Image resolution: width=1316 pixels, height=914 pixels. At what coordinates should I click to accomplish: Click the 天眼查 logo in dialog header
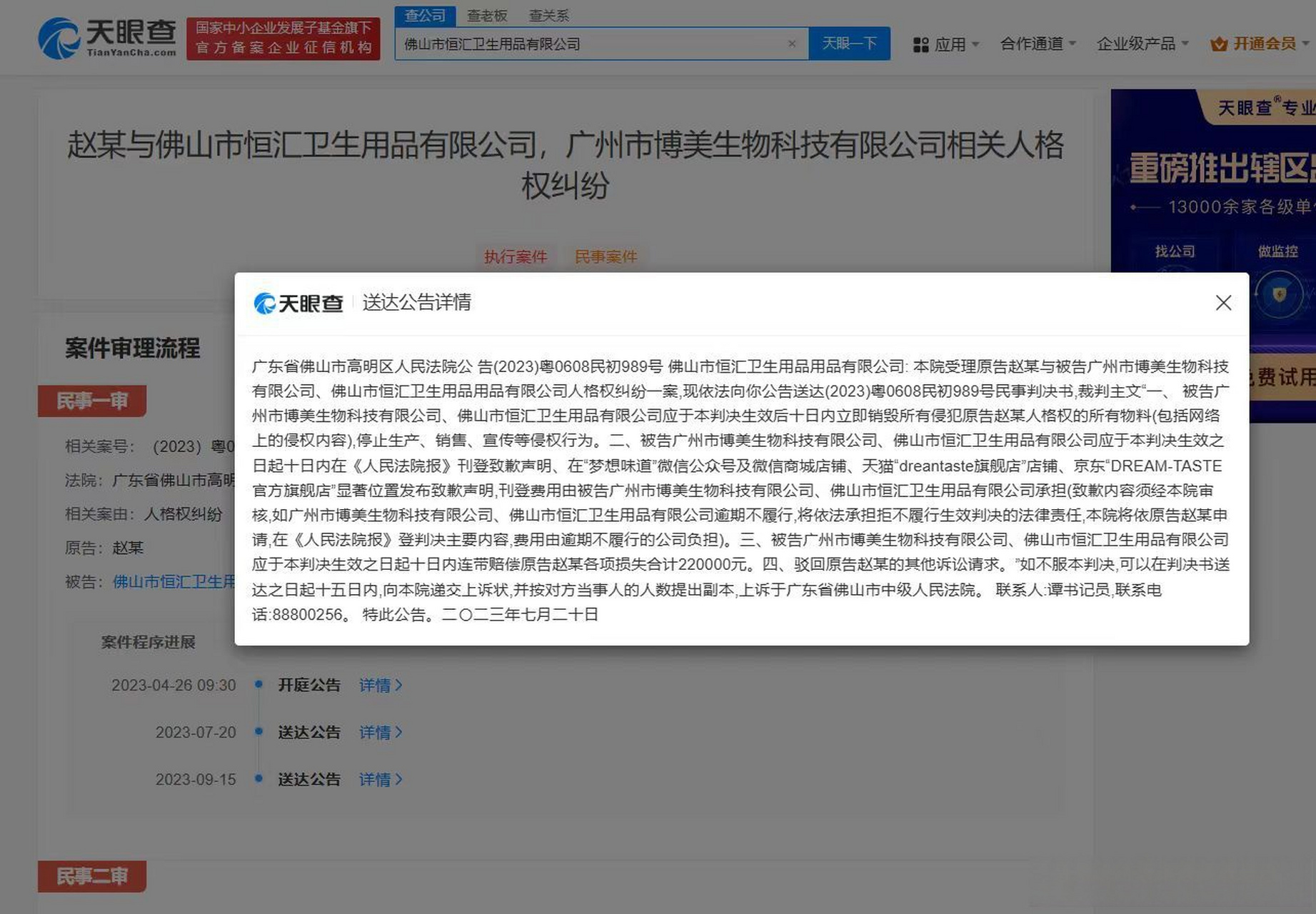coord(298,303)
